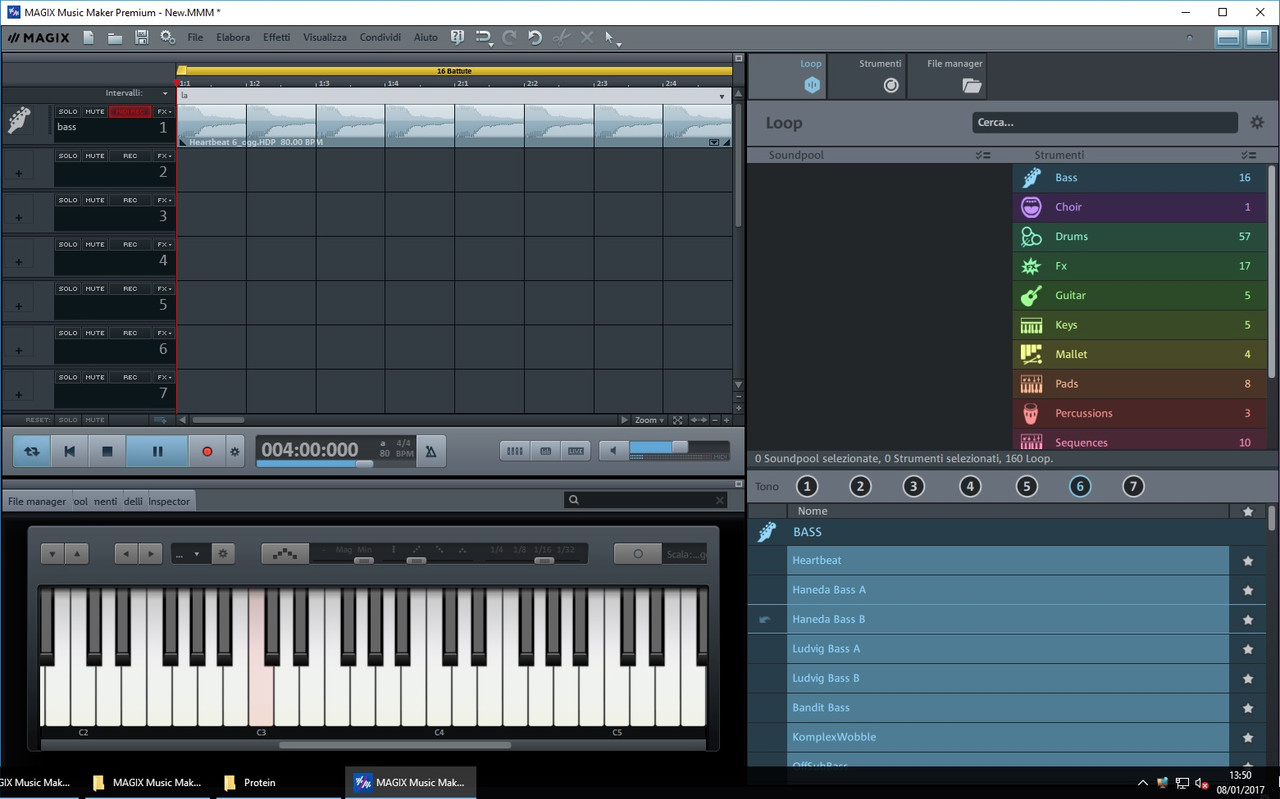The width and height of the screenshot is (1280, 799).
Task: Click in the Cerca search field
Action: 1105,122
